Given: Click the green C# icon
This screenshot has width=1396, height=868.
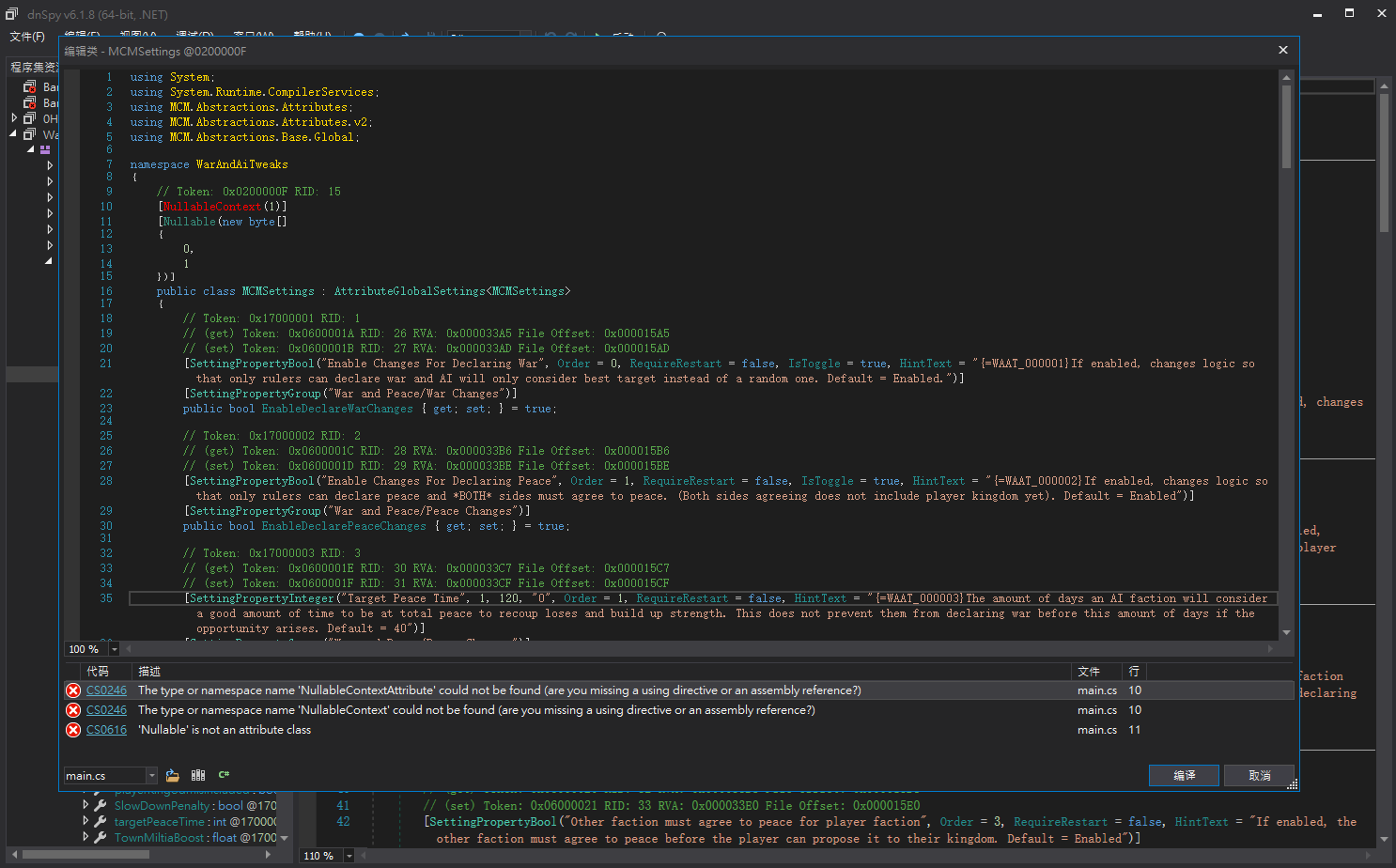Looking at the screenshot, I should (224, 775).
